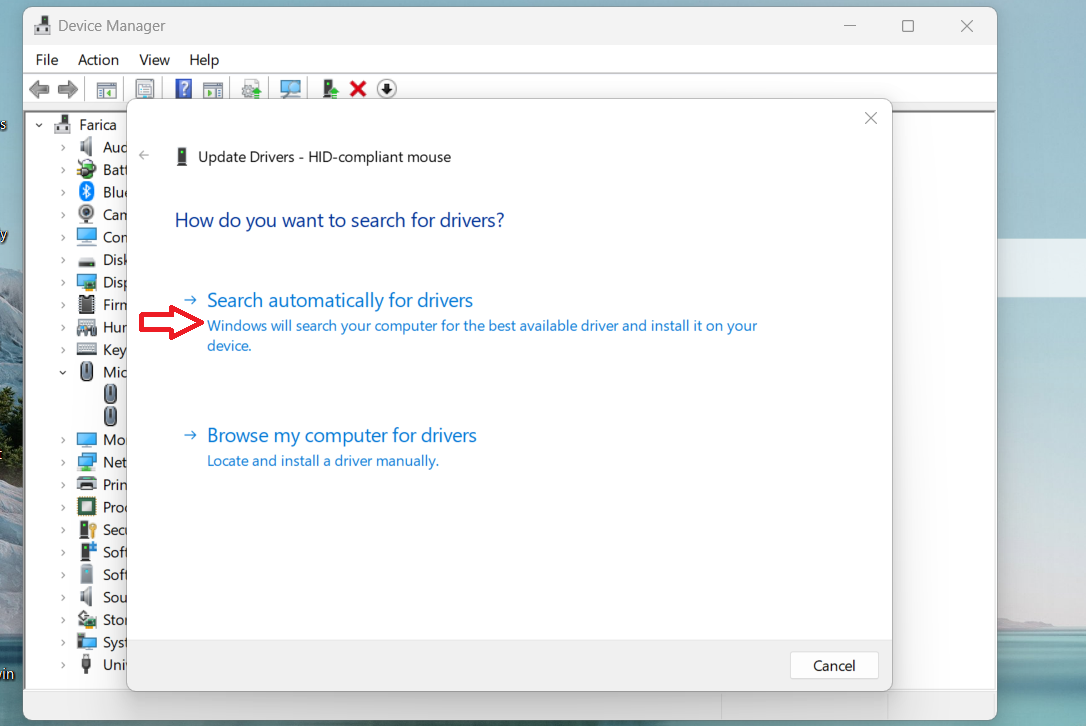The width and height of the screenshot is (1086, 726).
Task: Expand the Network adapters chevron
Action: point(62,462)
